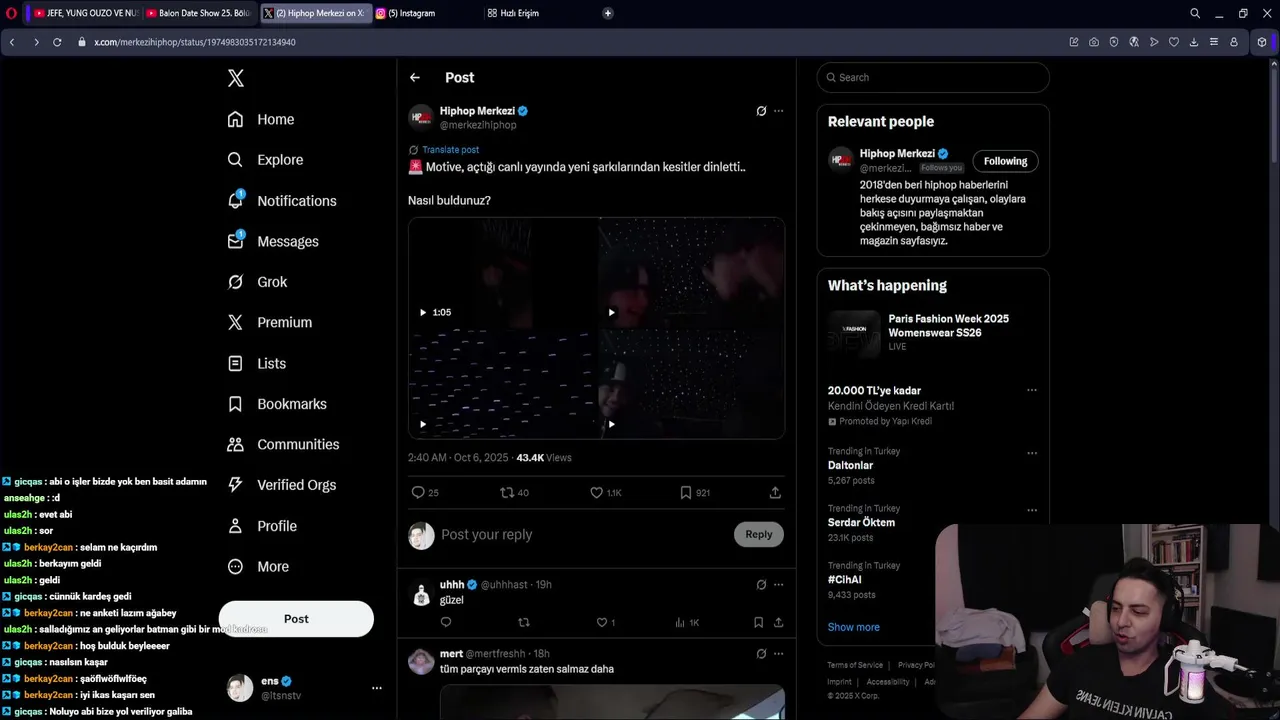Open options for Serdar Öktem trend
1280x720 pixels.
click(1032, 510)
